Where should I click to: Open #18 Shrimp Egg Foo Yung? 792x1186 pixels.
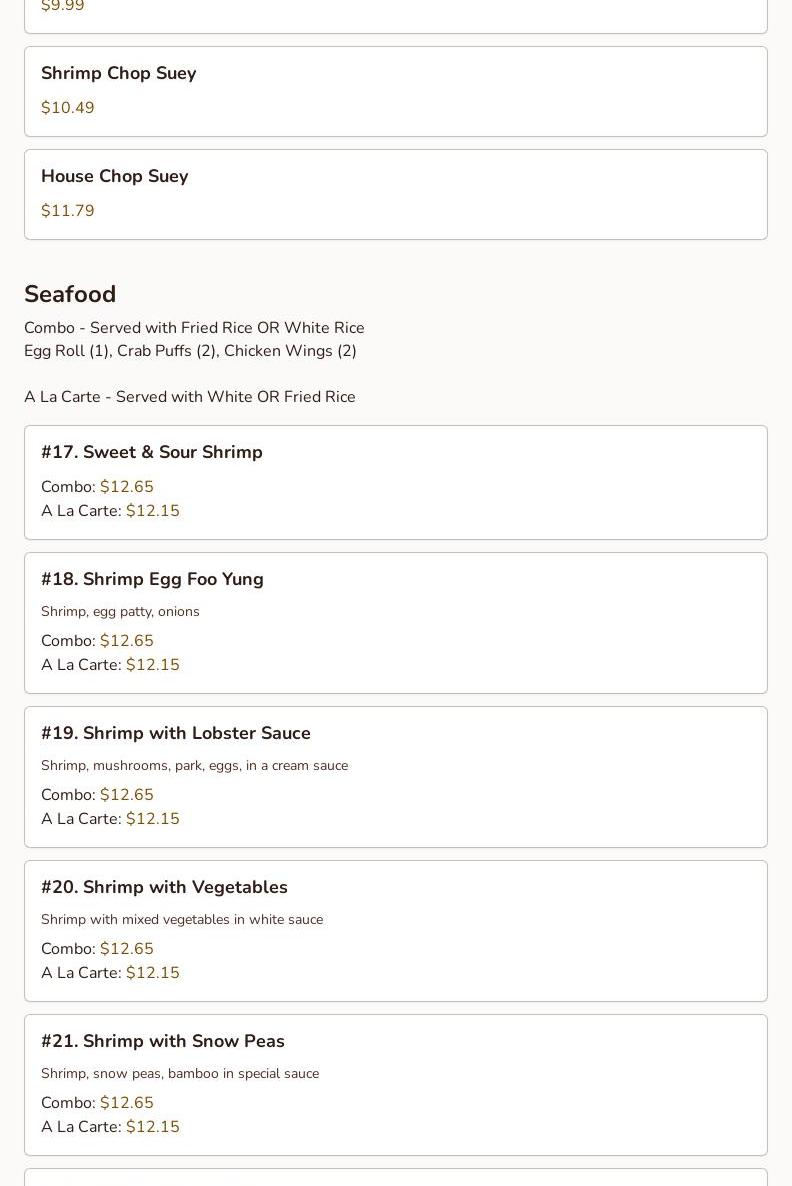point(152,579)
